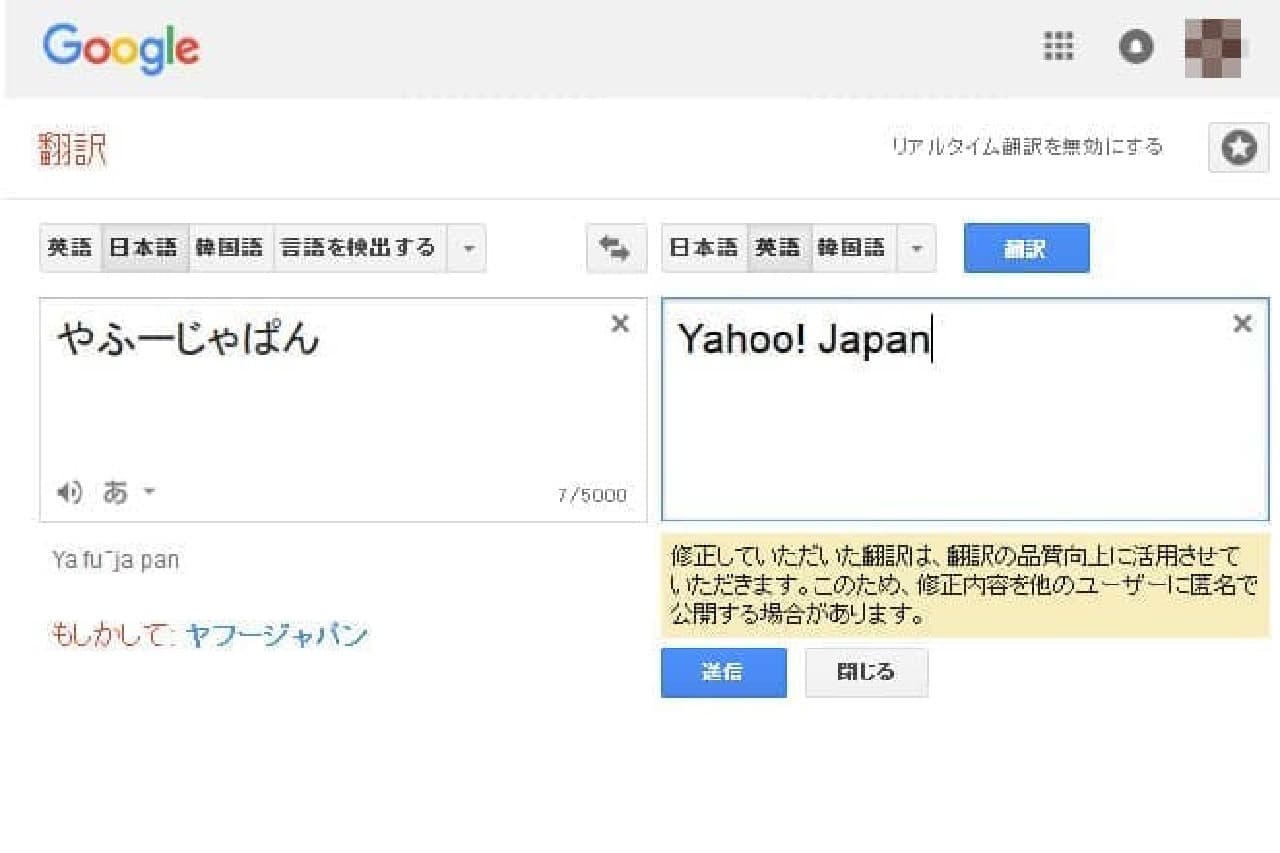Click the Google logo

[121, 48]
